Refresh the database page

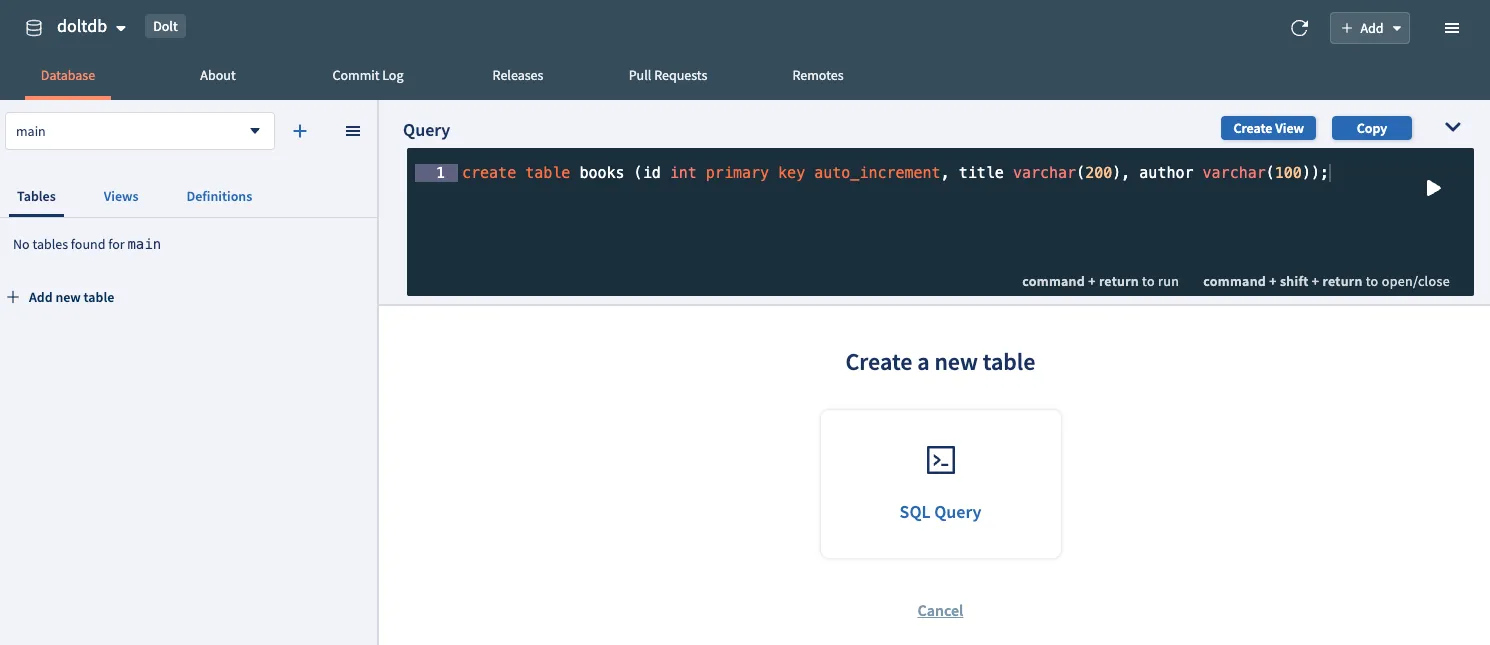1299,28
